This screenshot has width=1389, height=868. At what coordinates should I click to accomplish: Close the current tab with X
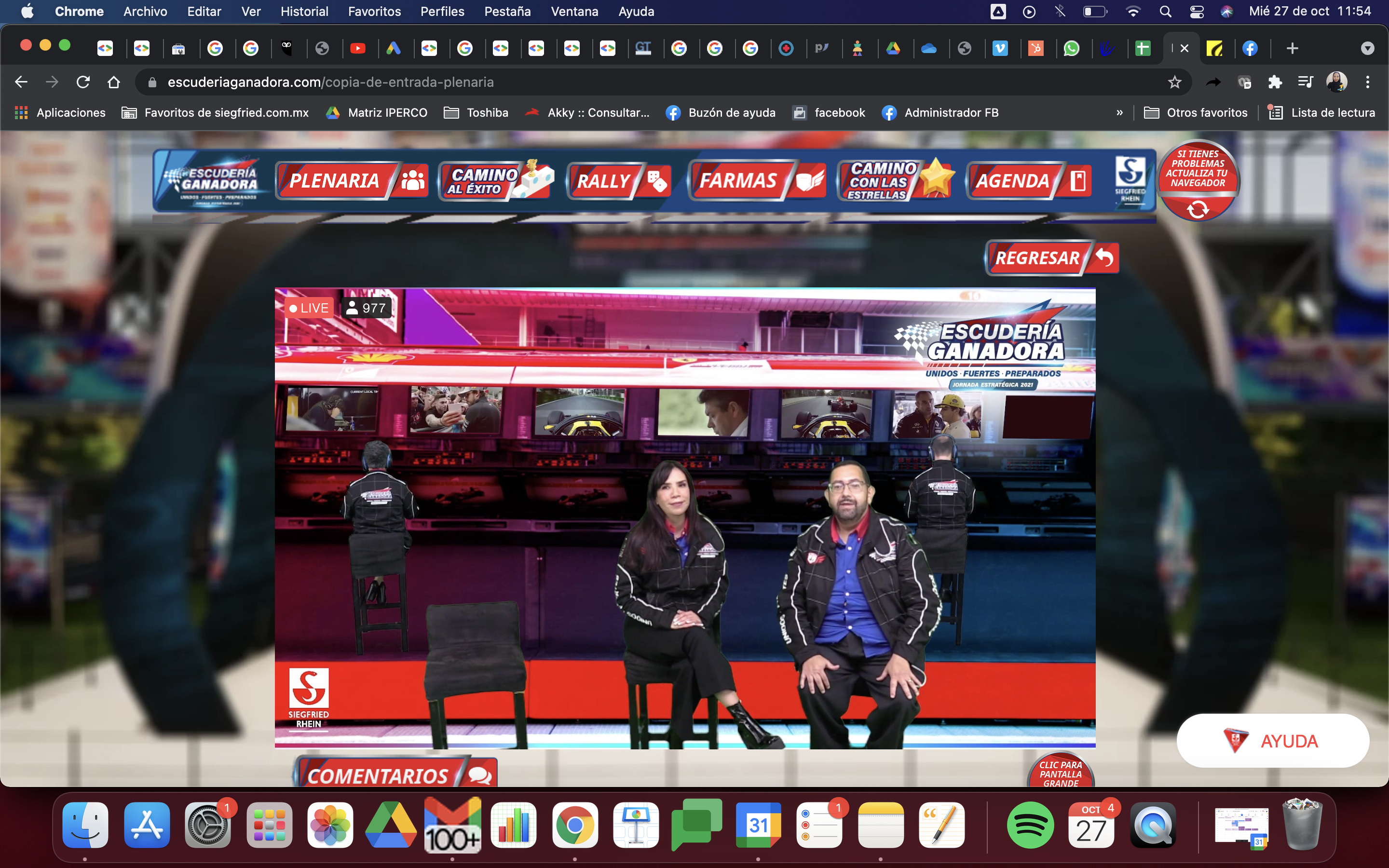(x=1184, y=48)
